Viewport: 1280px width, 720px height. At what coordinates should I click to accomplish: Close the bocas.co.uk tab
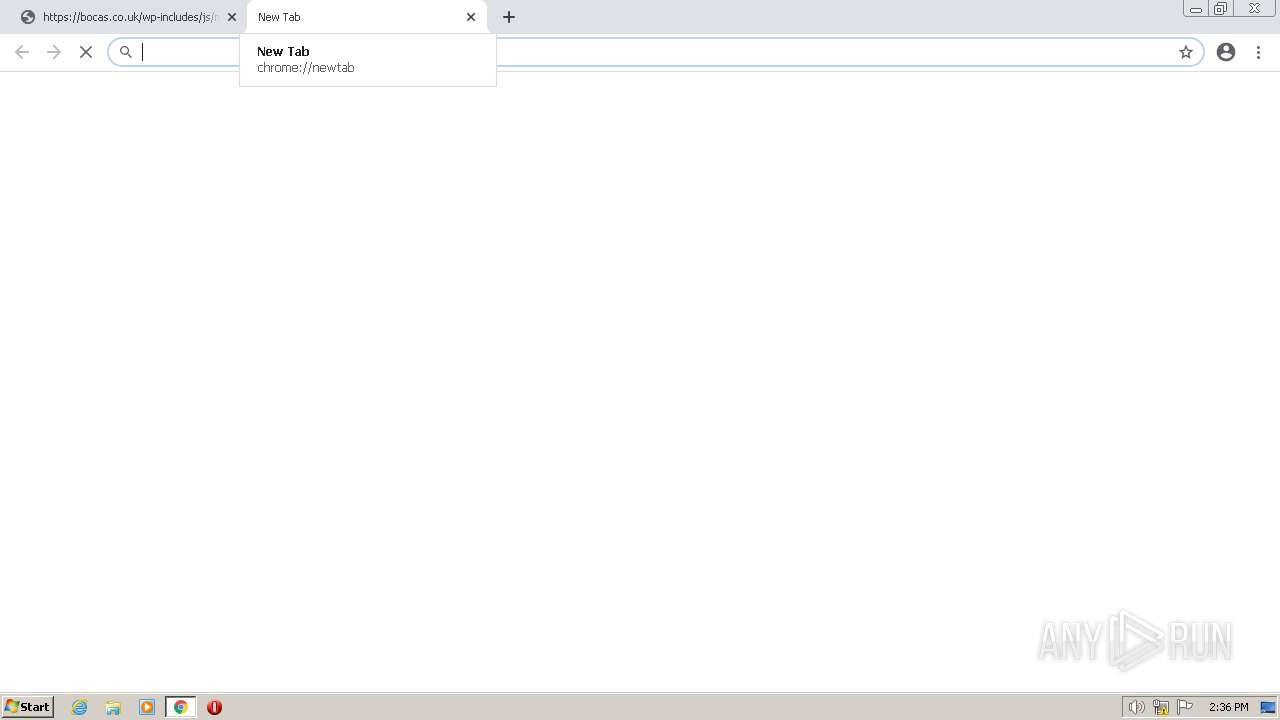(x=232, y=17)
